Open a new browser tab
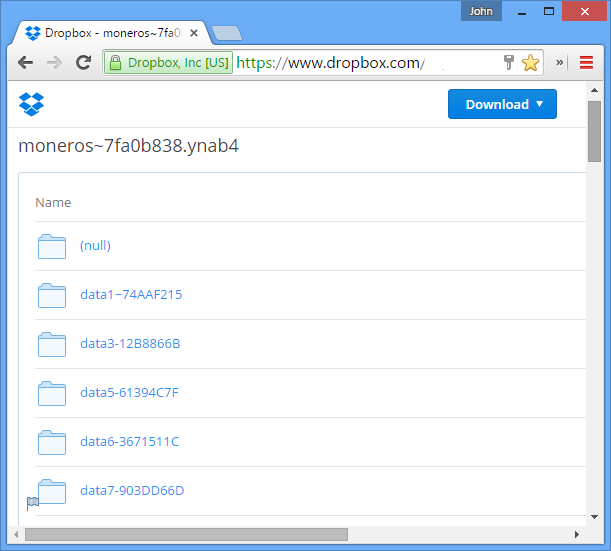The height and width of the screenshot is (551, 611). click(227, 33)
